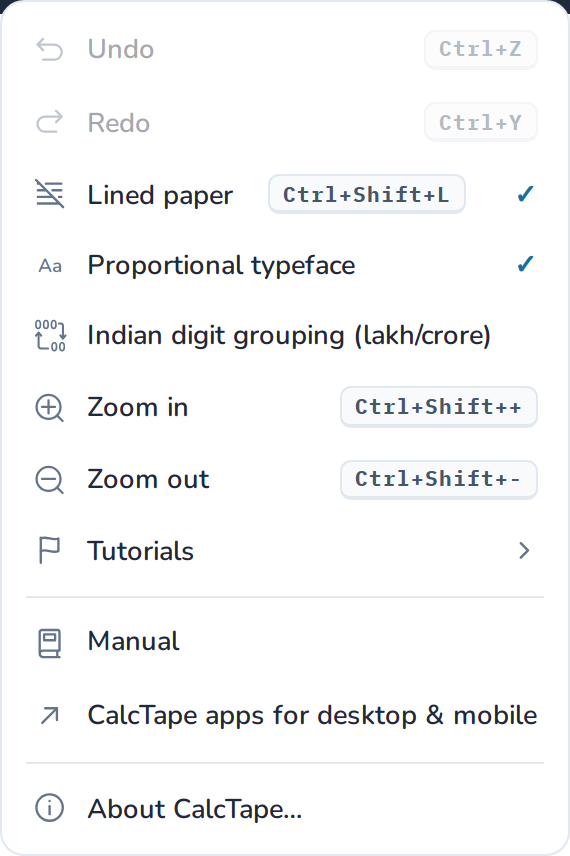This screenshot has height=856, width=570.
Task: Select the Zoom in menu item
Action: 285,407
